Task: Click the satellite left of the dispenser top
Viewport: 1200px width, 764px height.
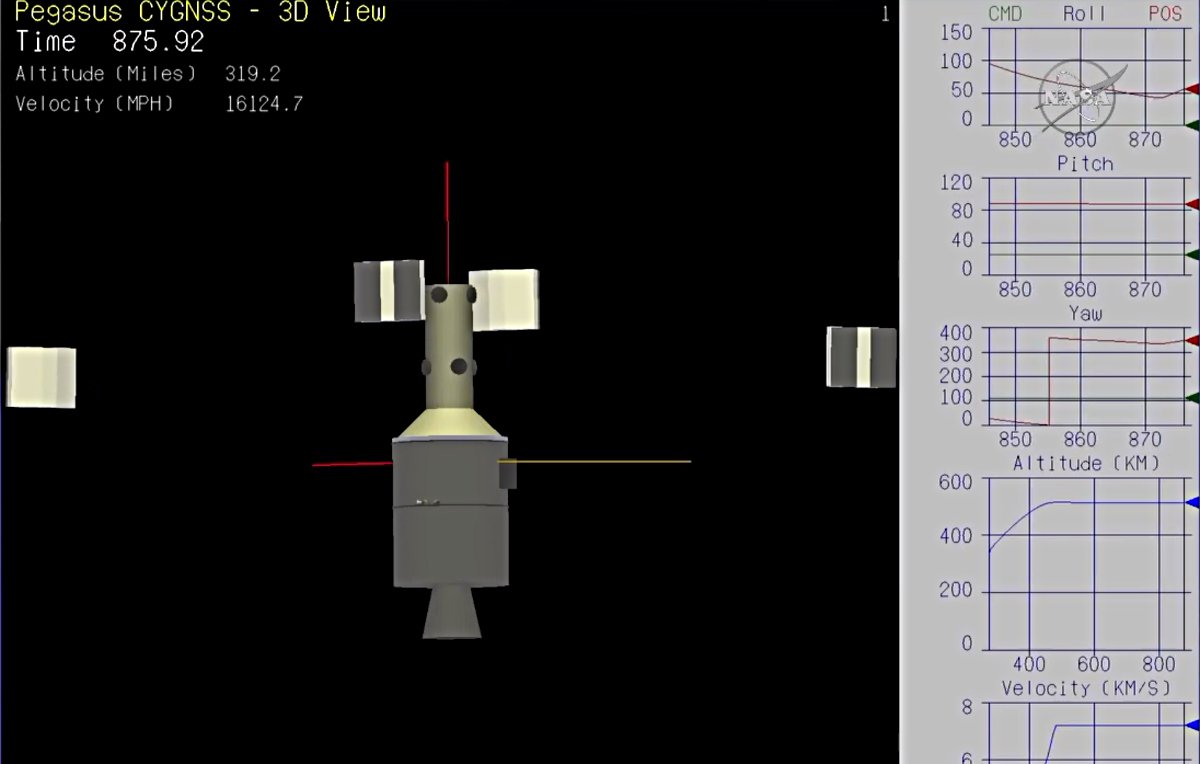Action: (389, 291)
